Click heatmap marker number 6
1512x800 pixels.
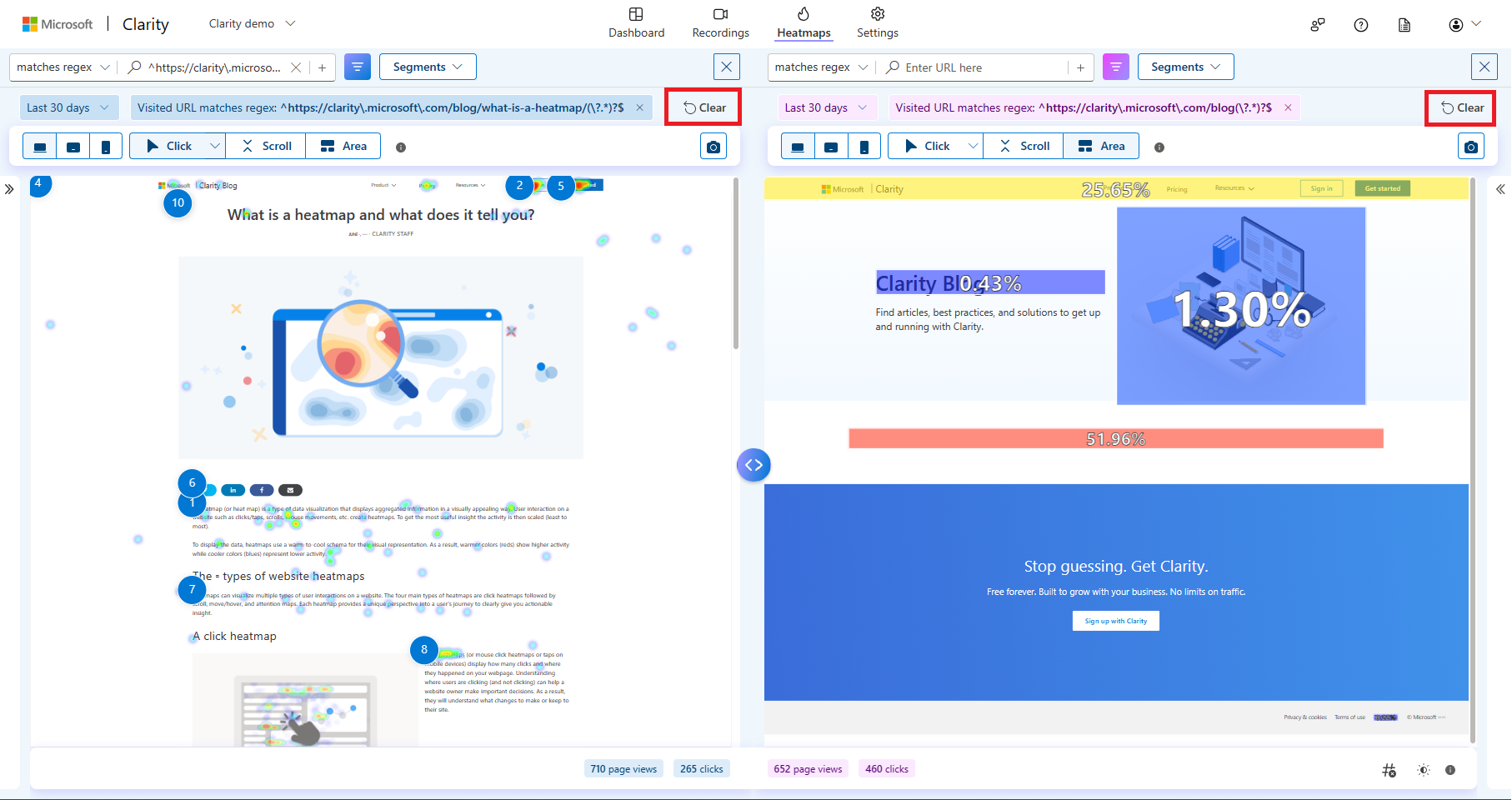[192, 482]
